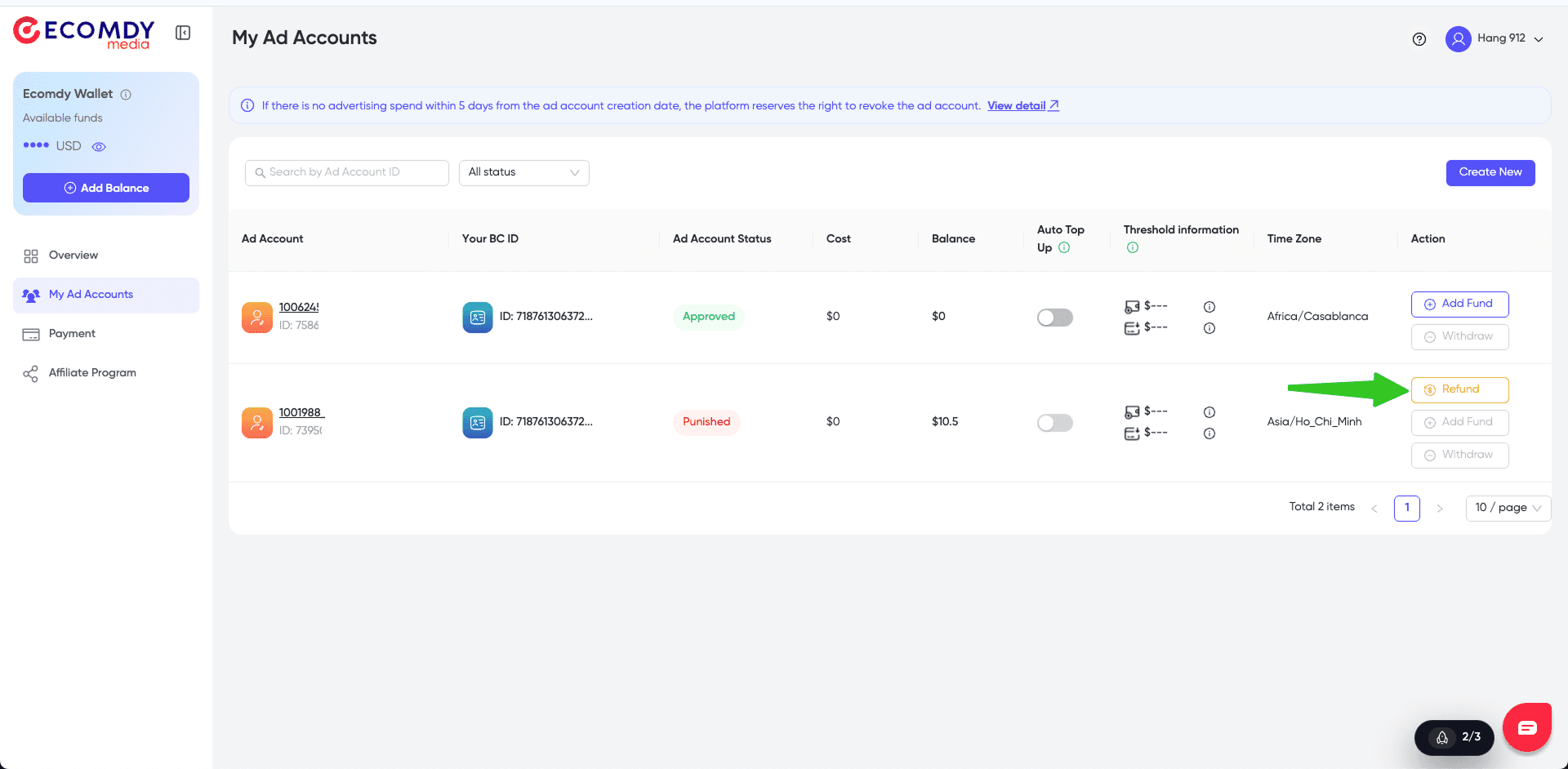Open the All status filter dropdown
This screenshot has width=1568, height=769.
pyautogui.click(x=523, y=172)
